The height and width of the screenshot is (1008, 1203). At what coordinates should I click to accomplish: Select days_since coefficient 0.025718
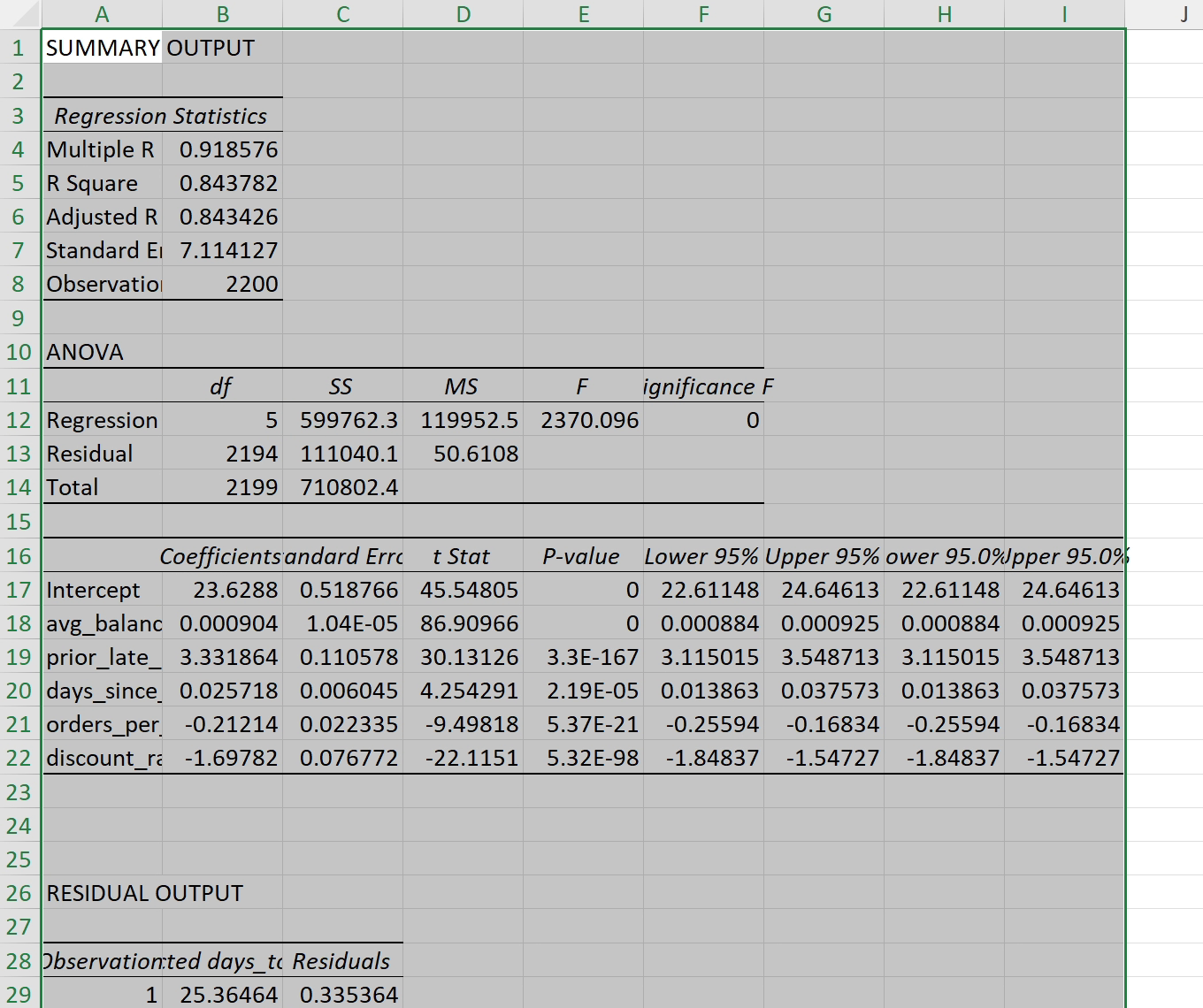click(222, 691)
